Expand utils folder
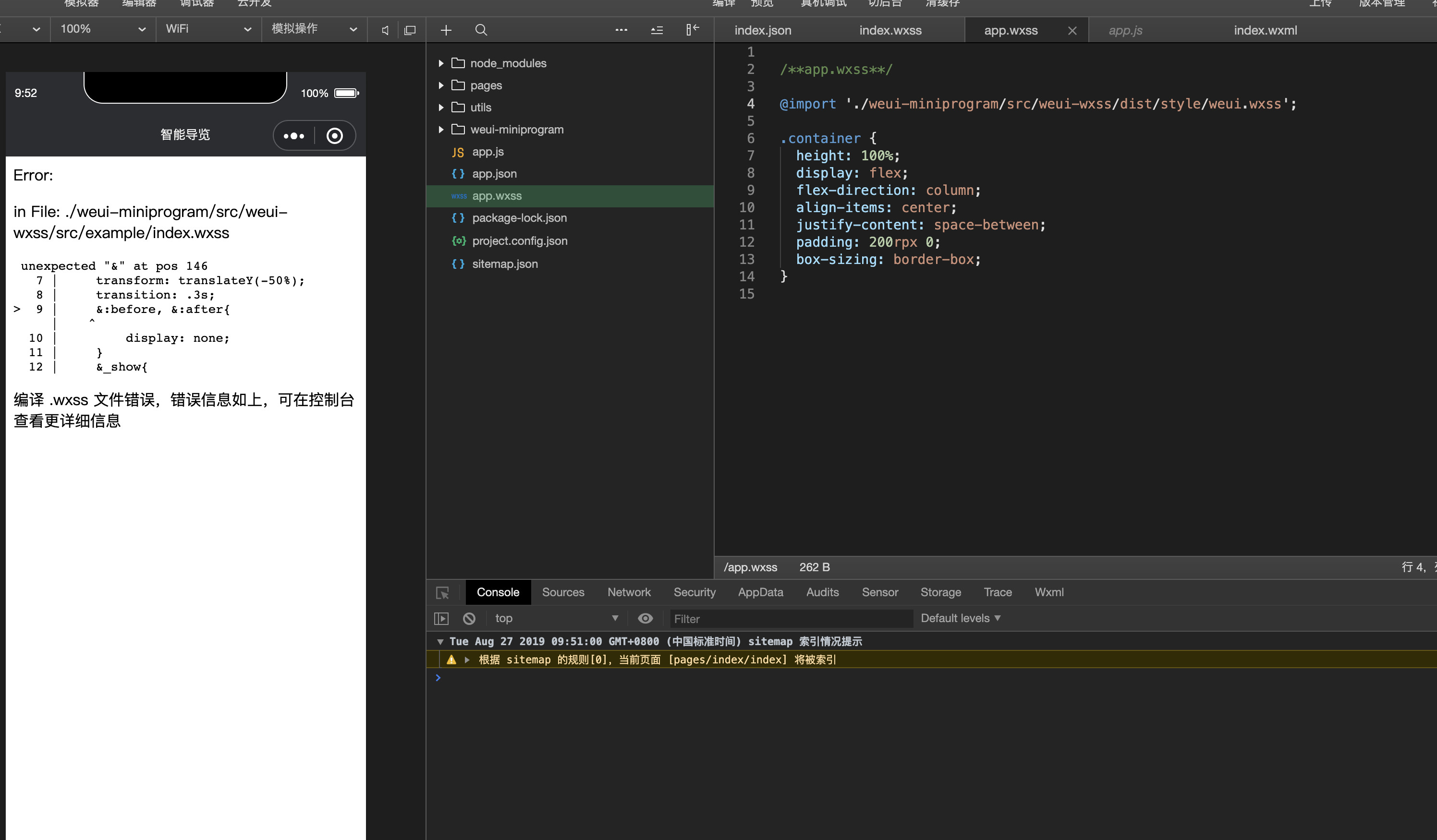This screenshot has width=1437, height=840. 441,107
